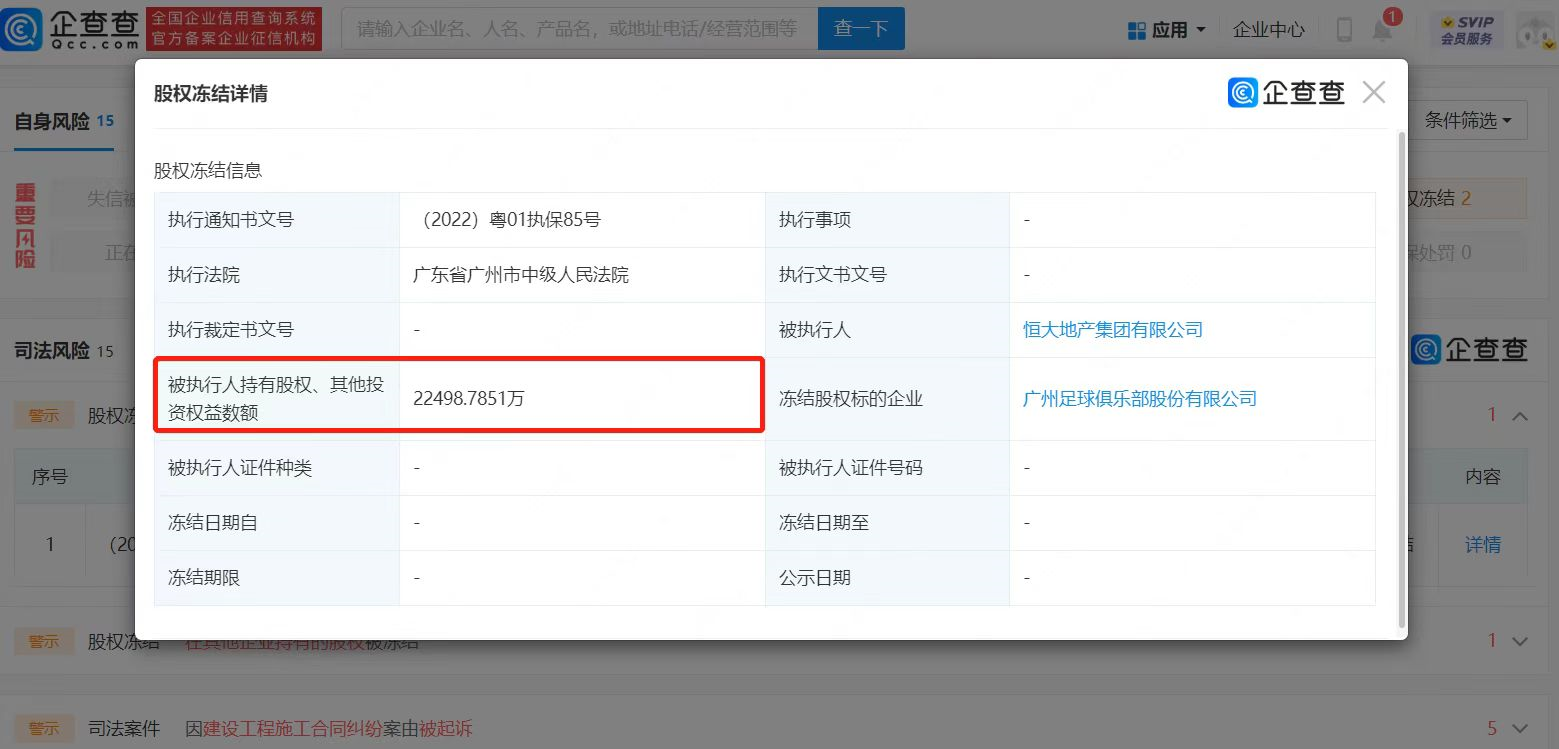Open the user avatar in top-right corner
The image size is (1559, 749).
click(1536, 29)
